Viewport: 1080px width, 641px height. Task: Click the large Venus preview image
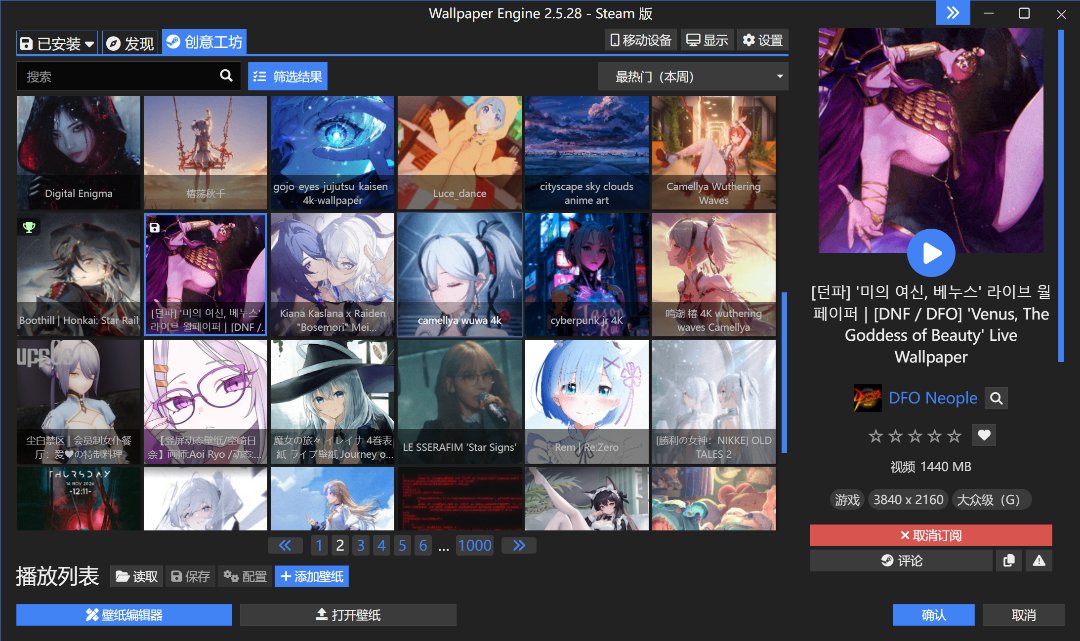coord(931,140)
